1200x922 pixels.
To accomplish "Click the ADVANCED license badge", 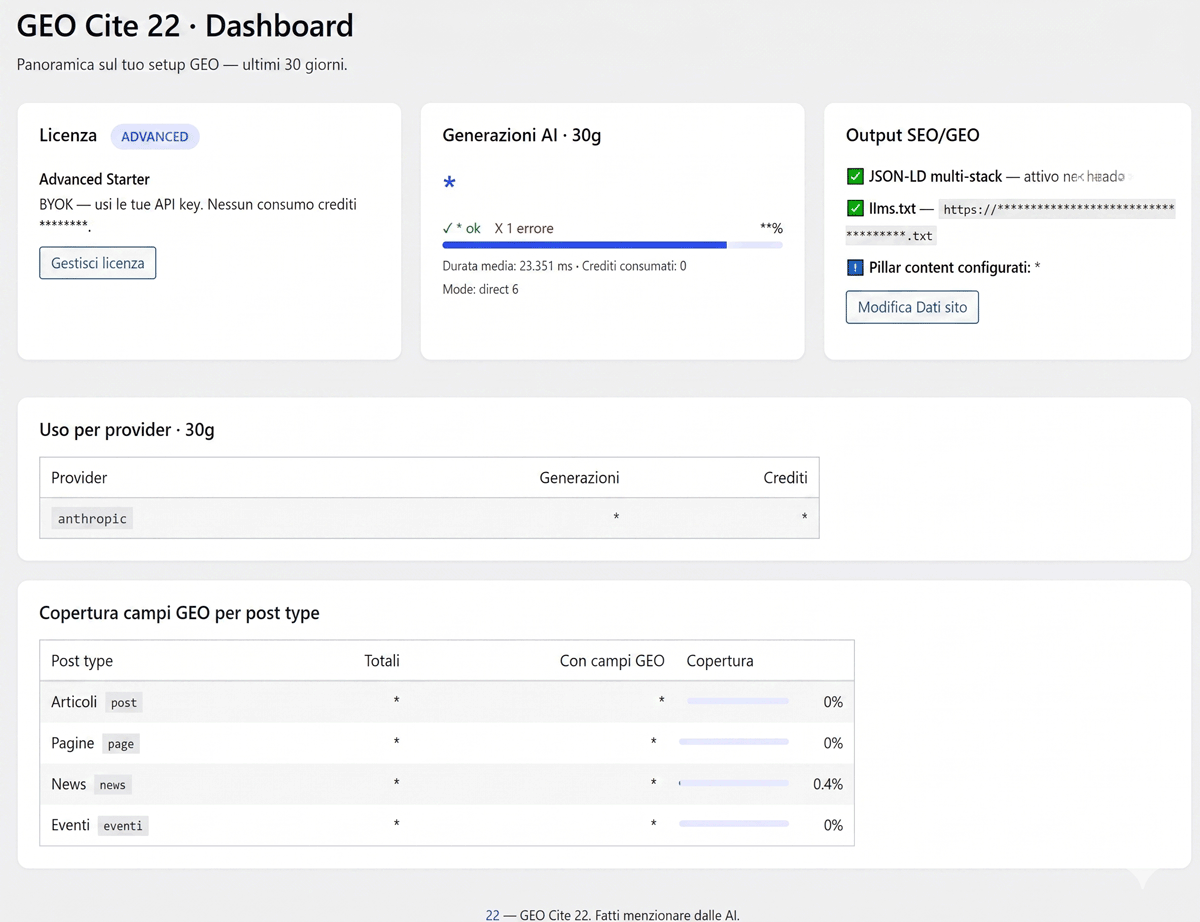I will click(x=155, y=136).
